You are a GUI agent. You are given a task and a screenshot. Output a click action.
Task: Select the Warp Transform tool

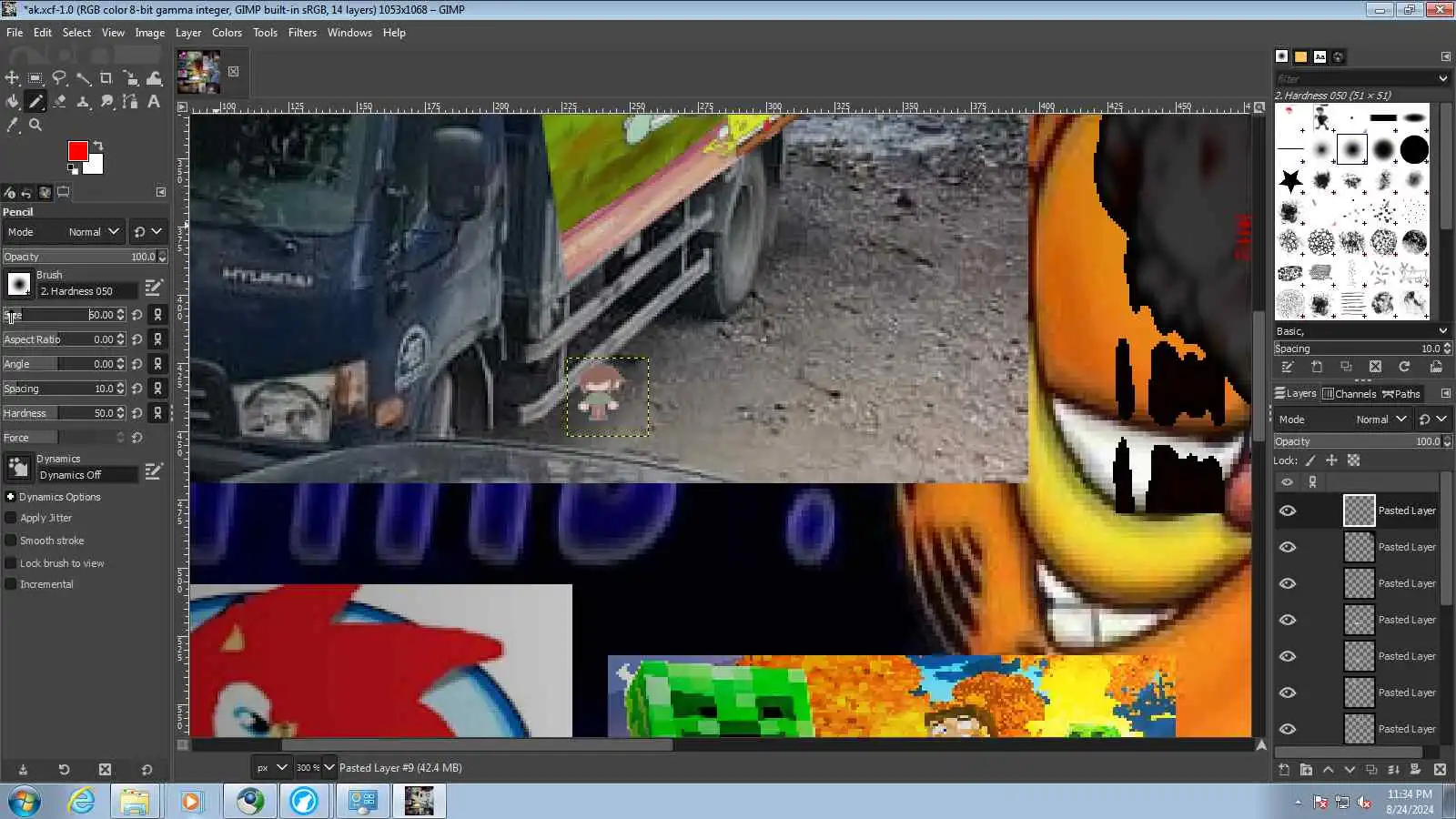point(154,78)
